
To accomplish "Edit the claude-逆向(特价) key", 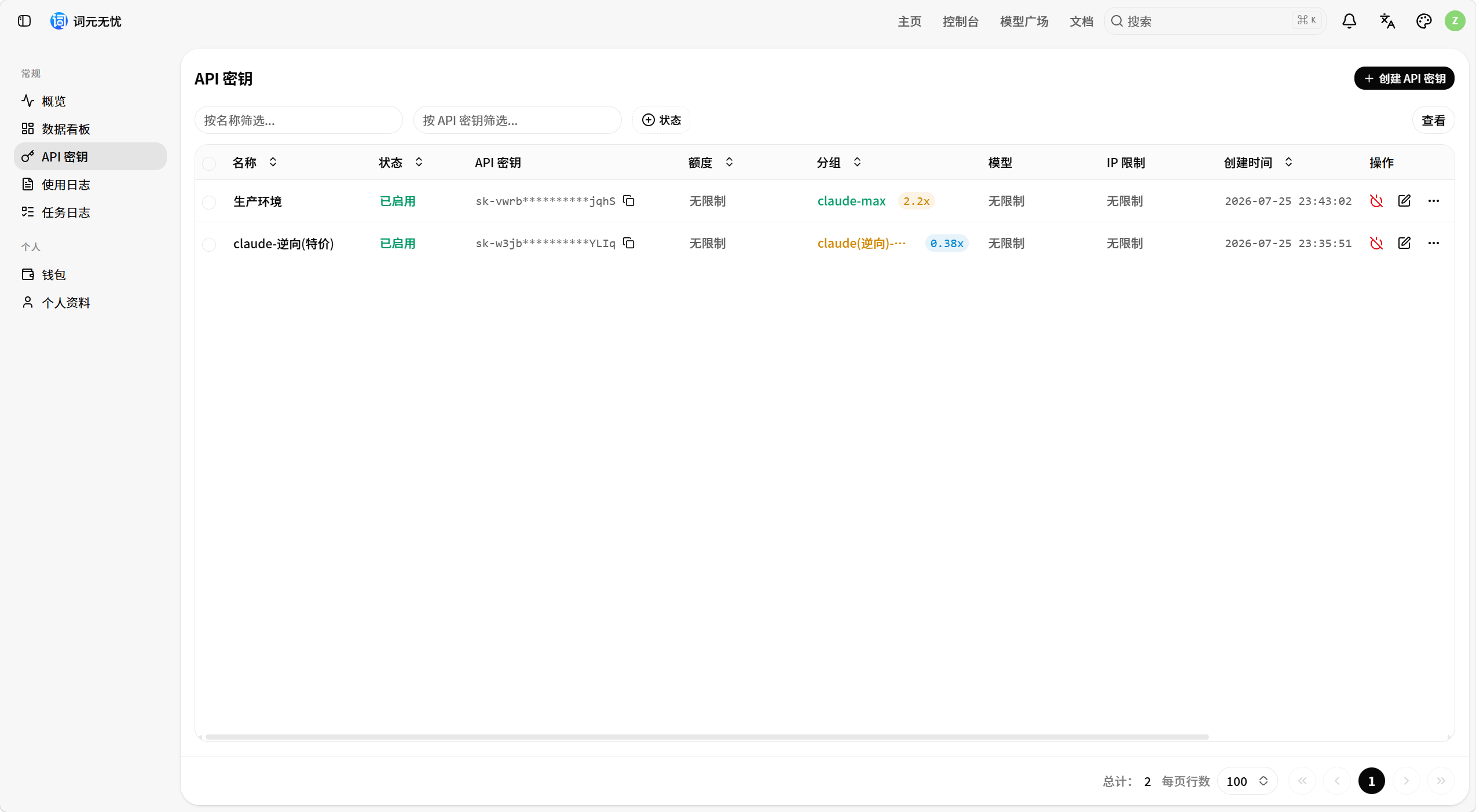I will [x=1404, y=243].
